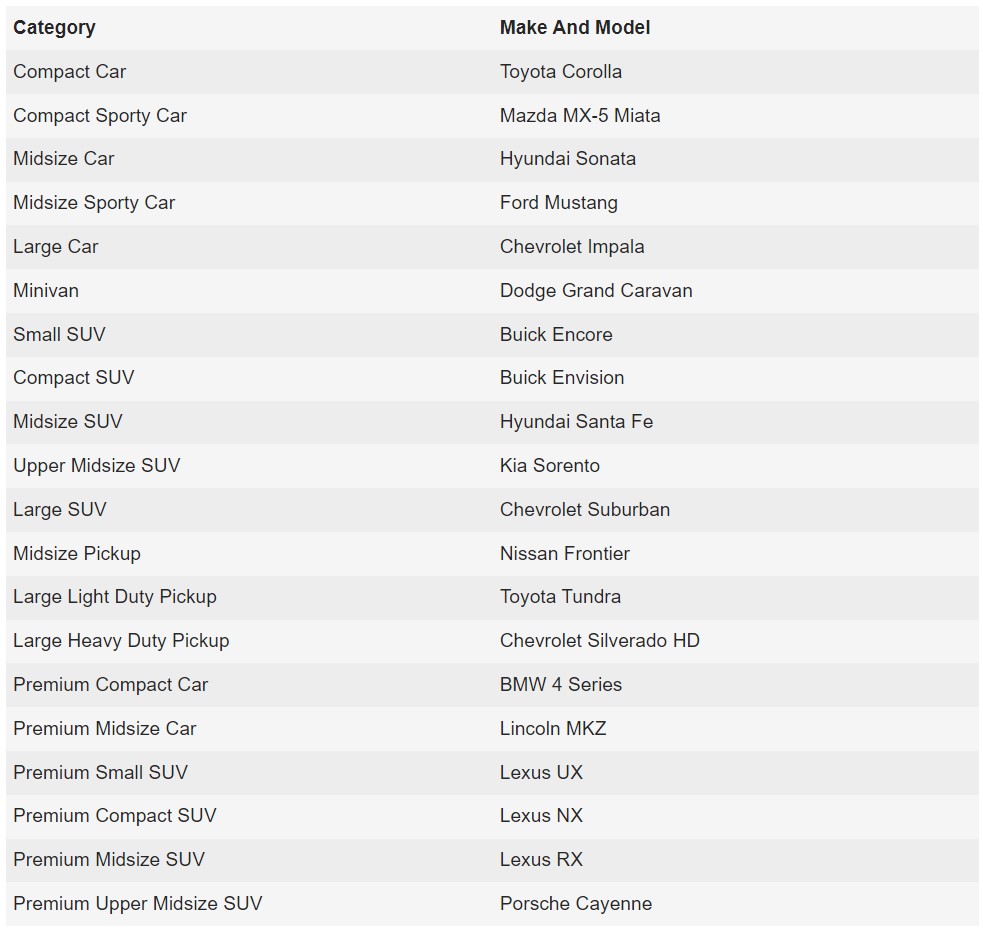Click the Mazda MX-5 Miata entry
The height and width of the screenshot is (930, 983).
(x=580, y=115)
